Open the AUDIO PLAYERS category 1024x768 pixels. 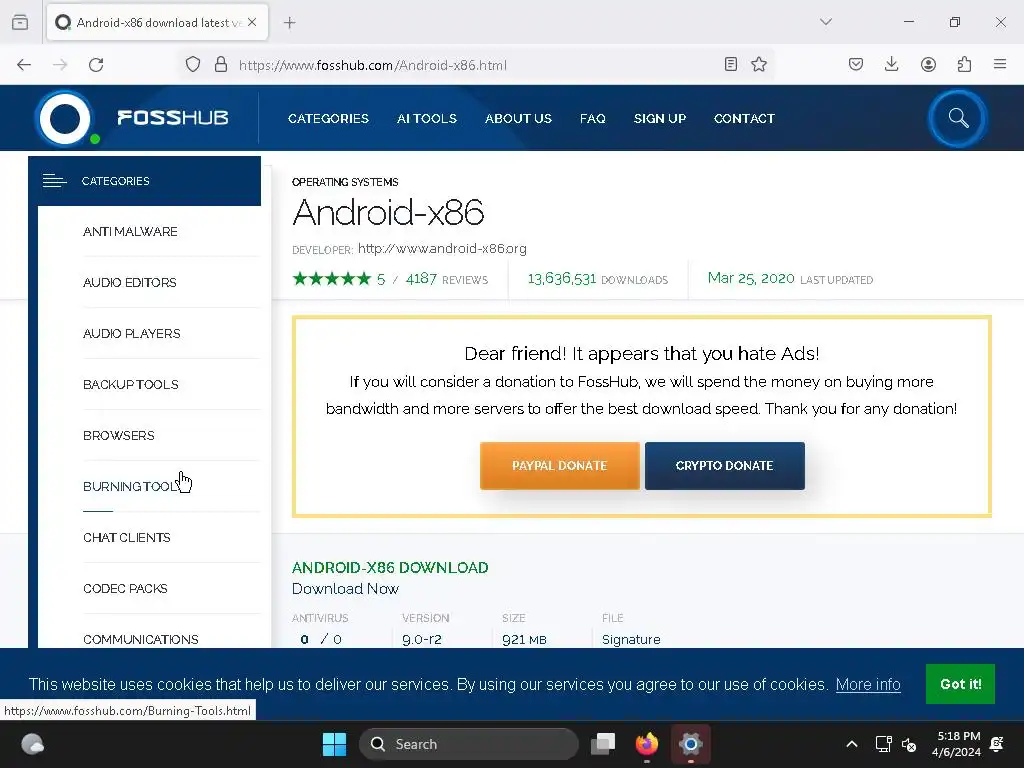[x=131, y=333]
